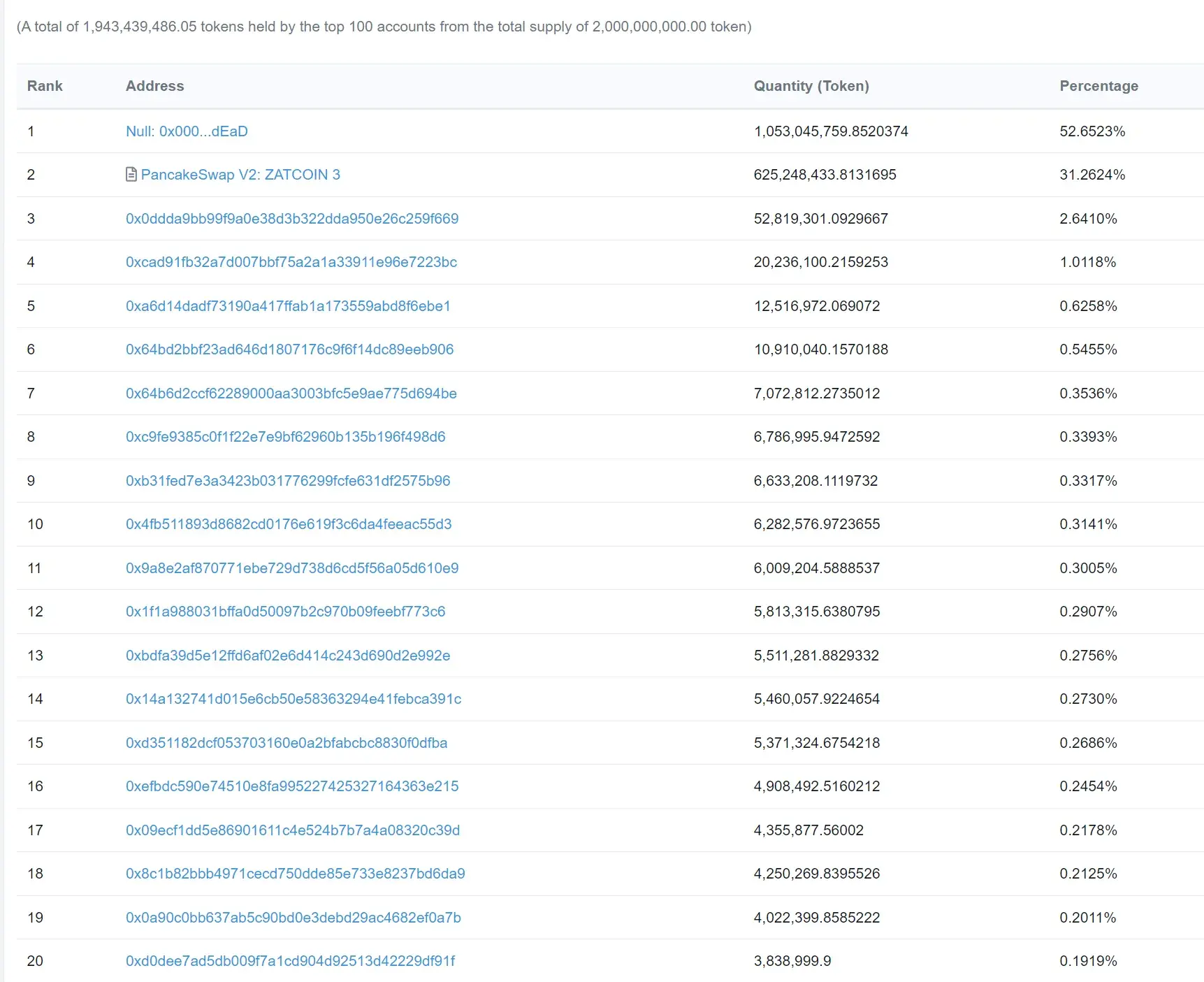Select the quantity 12,516,972.069072
Image resolution: width=1204 pixels, height=982 pixels.
pyautogui.click(x=817, y=306)
